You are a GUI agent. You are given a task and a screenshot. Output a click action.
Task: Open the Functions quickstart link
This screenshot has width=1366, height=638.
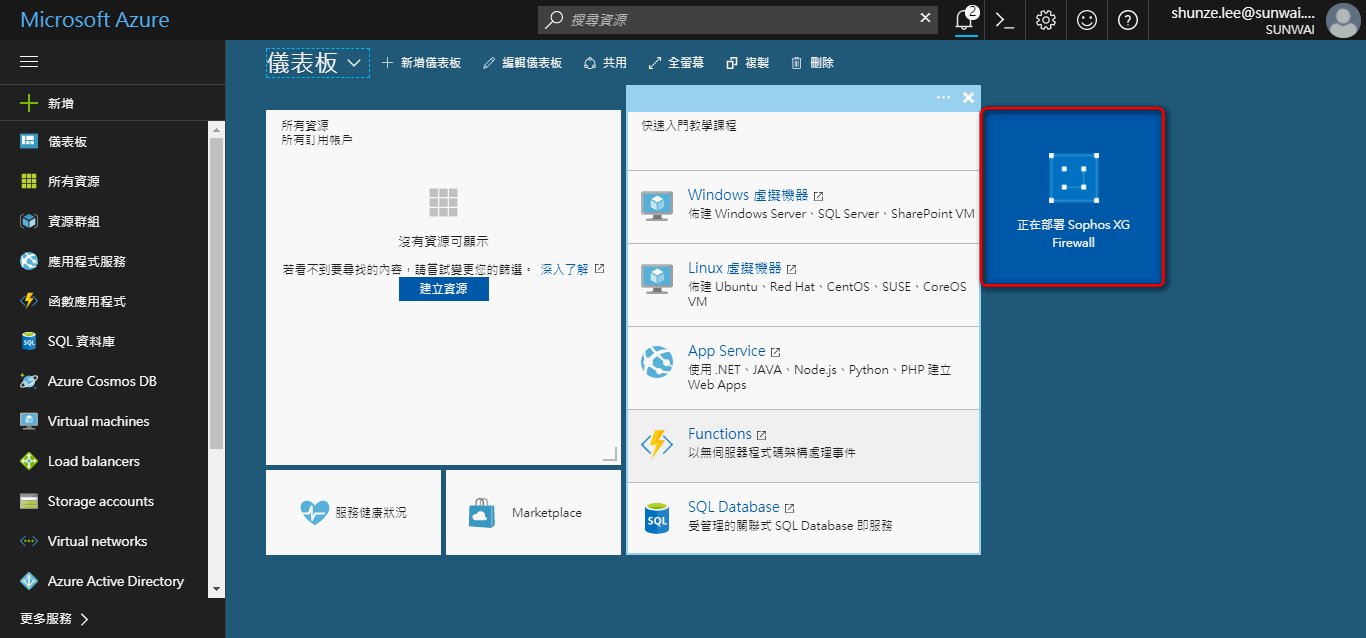pos(720,434)
